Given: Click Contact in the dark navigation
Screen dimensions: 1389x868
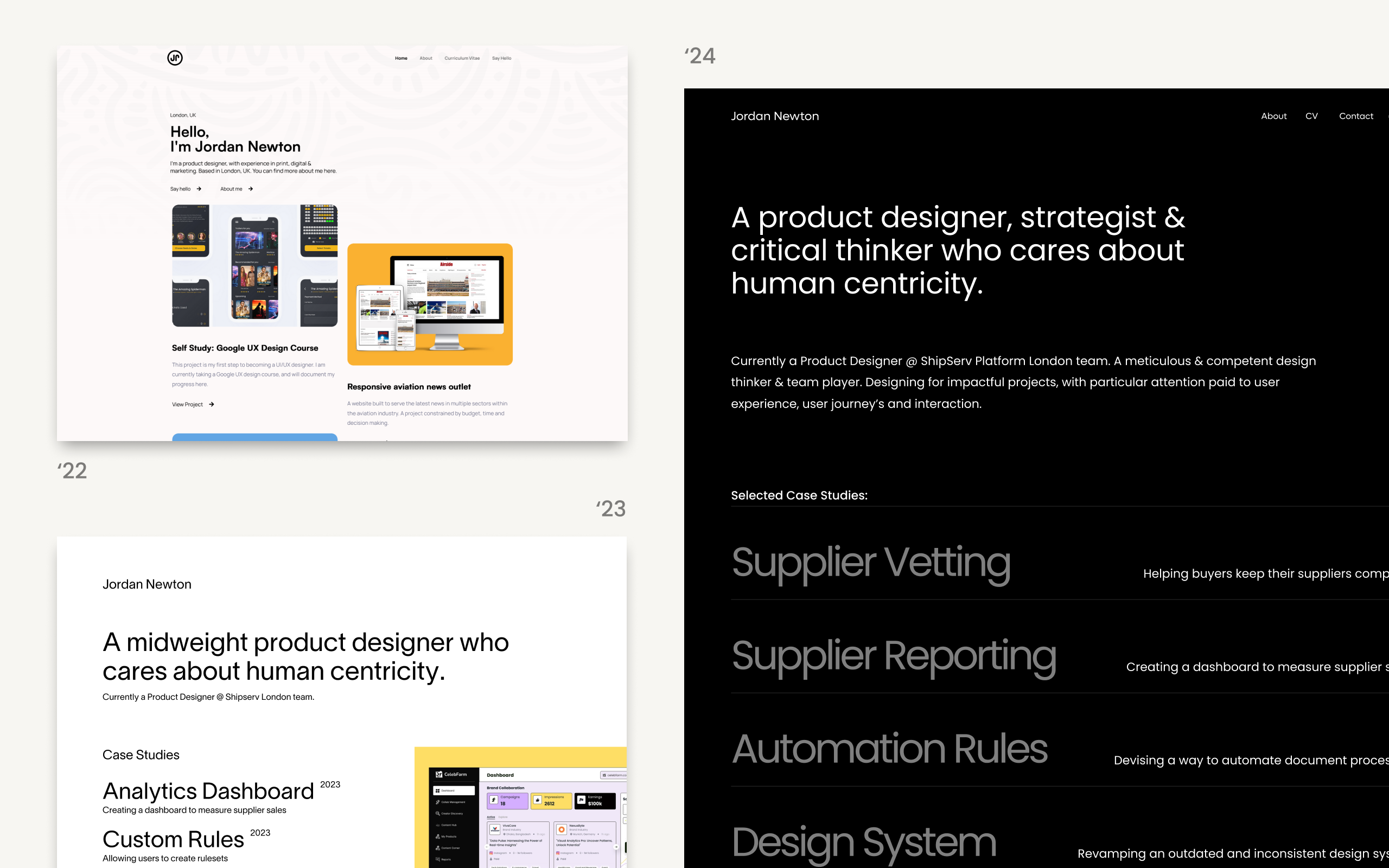Looking at the screenshot, I should 1356,116.
